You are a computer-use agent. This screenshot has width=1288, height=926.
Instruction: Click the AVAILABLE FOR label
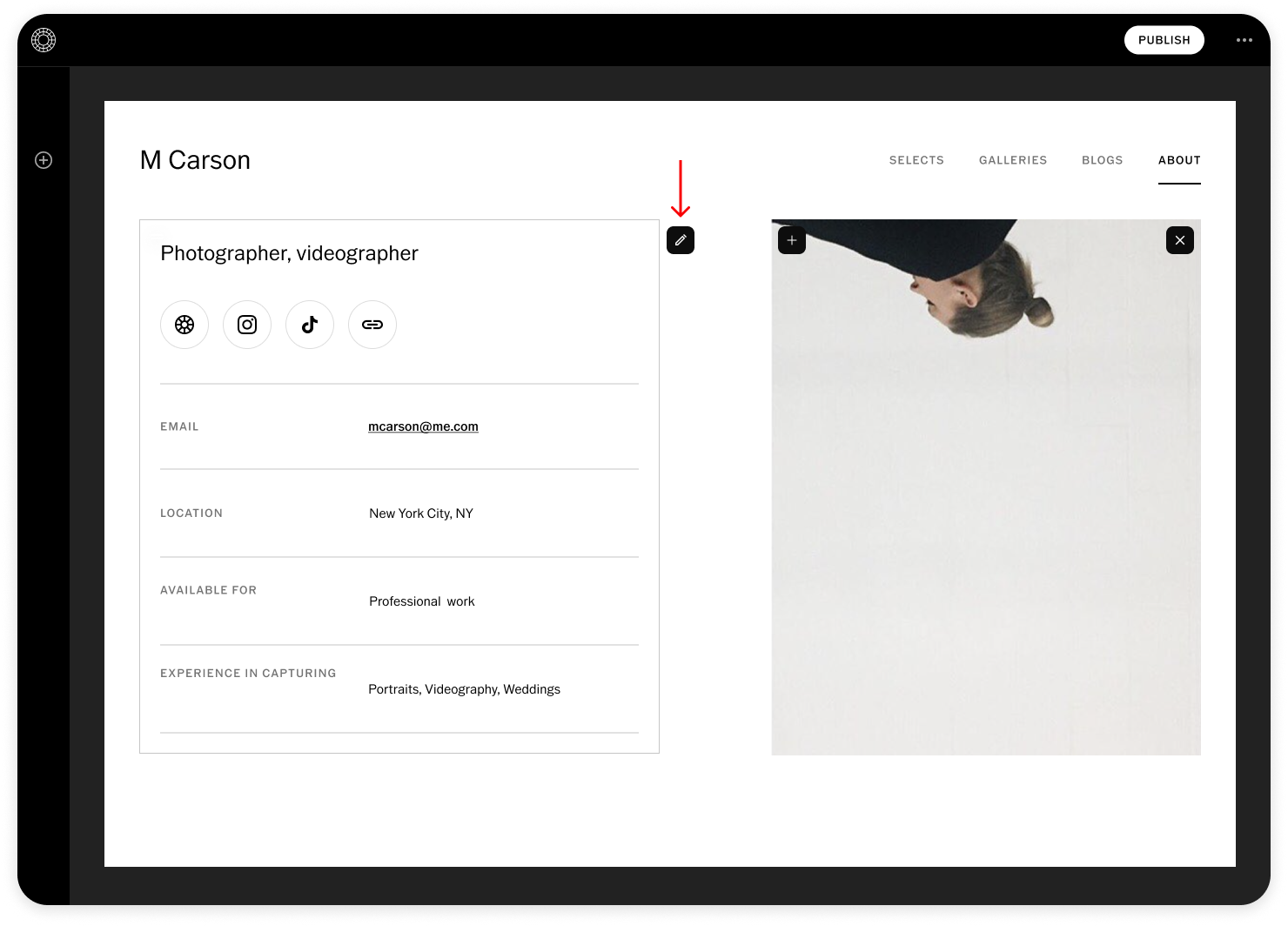click(208, 590)
